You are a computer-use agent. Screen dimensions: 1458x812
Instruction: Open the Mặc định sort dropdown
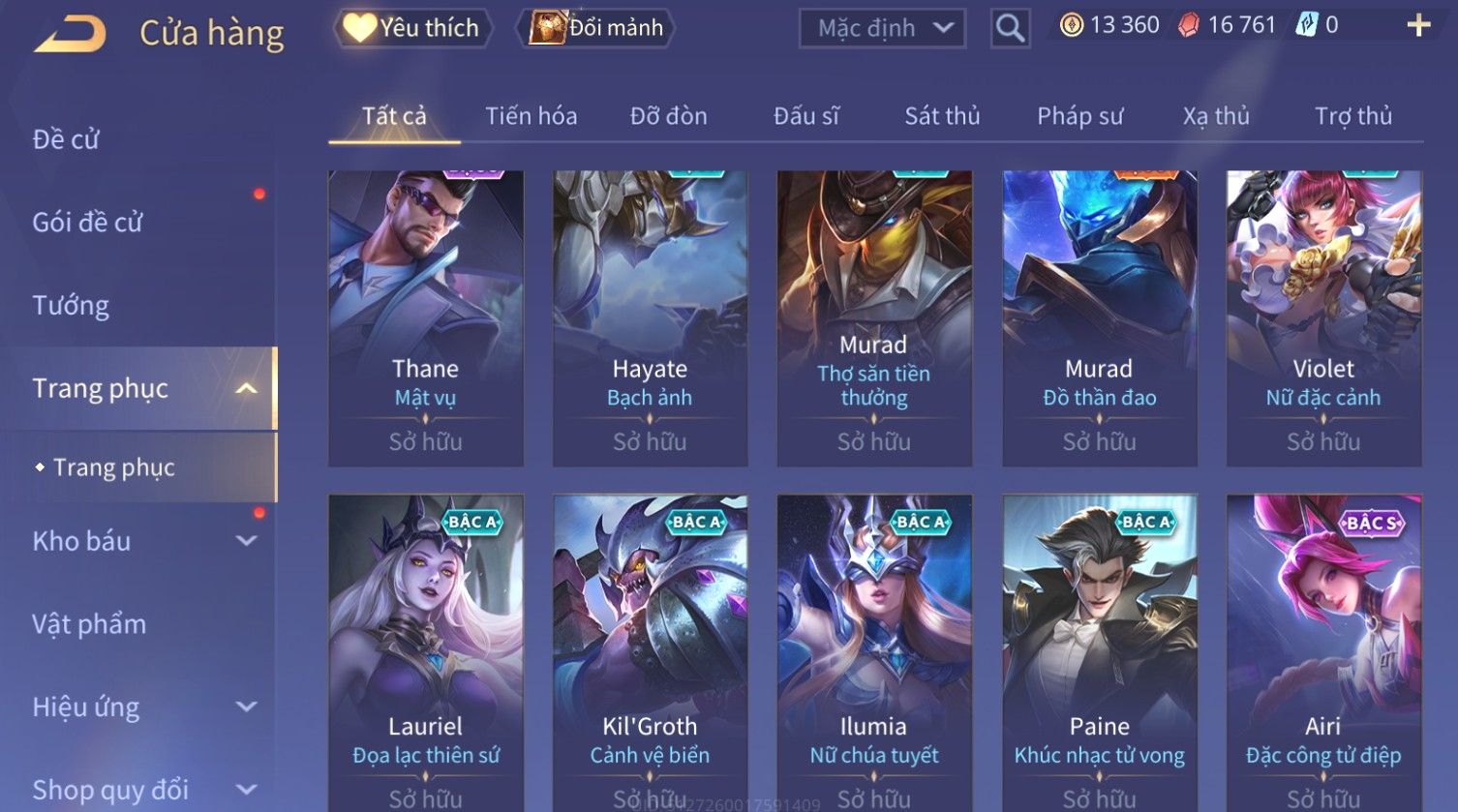pyautogui.click(x=882, y=28)
